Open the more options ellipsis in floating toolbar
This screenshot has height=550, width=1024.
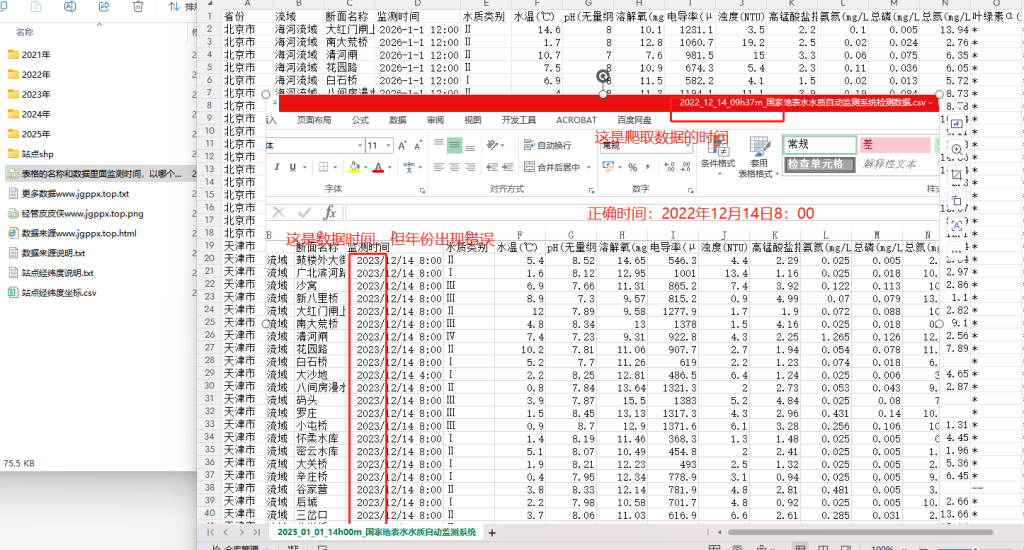pyautogui.click(x=956, y=251)
